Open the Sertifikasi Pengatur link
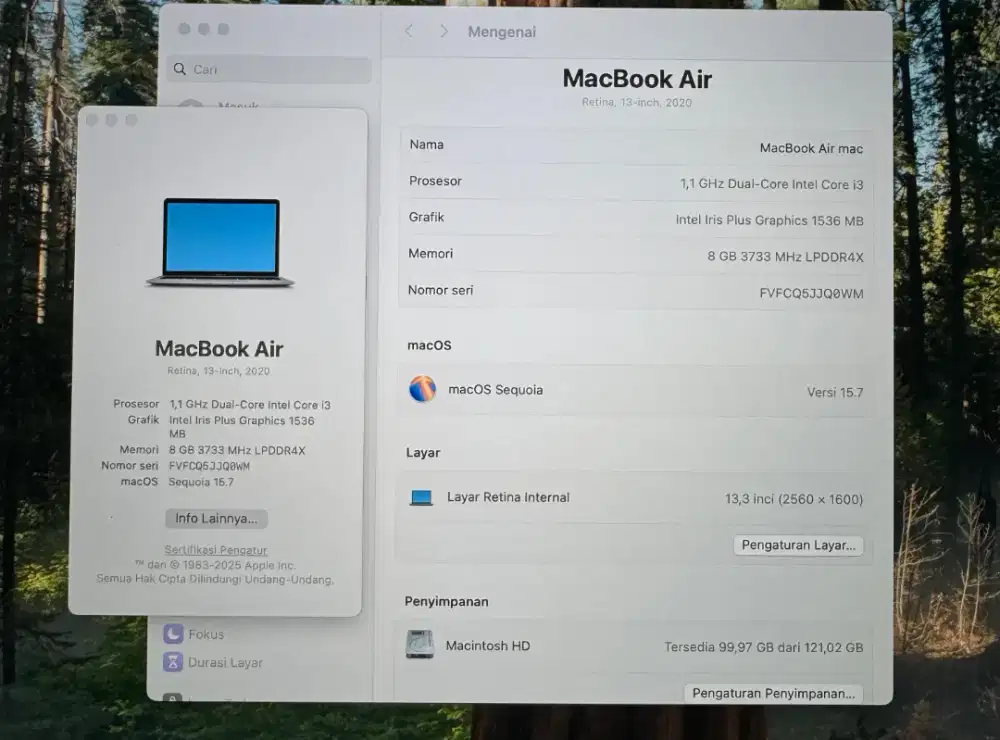This screenshot has width=1000, height=740. click(x=214, y=549)
